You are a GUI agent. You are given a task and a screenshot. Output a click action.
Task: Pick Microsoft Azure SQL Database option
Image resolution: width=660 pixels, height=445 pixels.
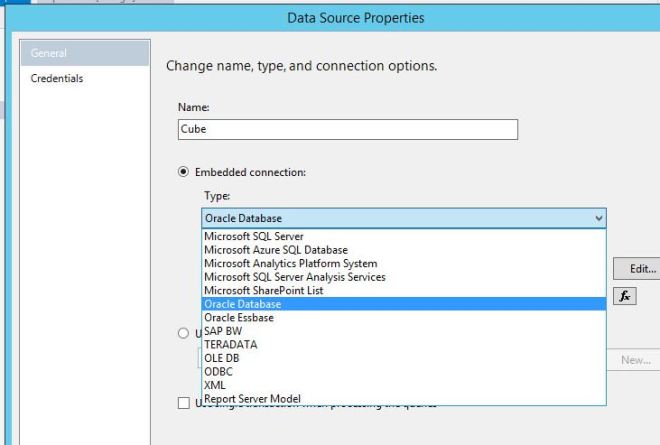(275, 250)
